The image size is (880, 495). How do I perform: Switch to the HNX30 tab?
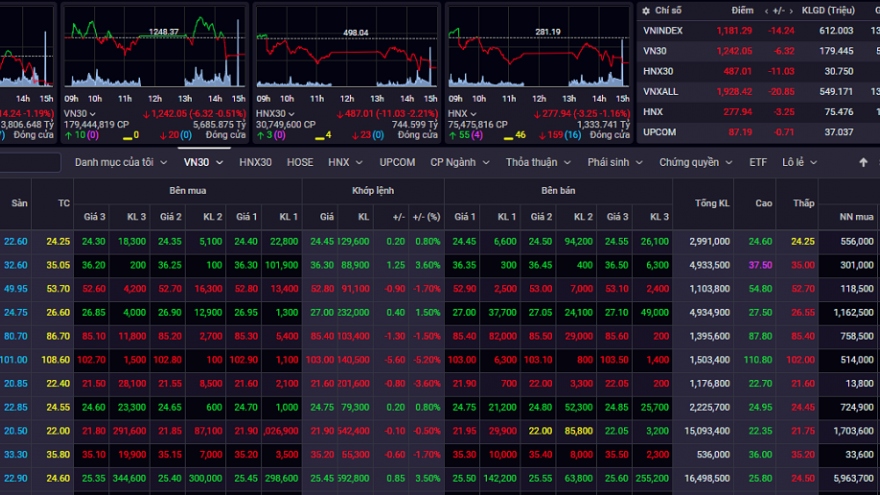coord(255,162)
